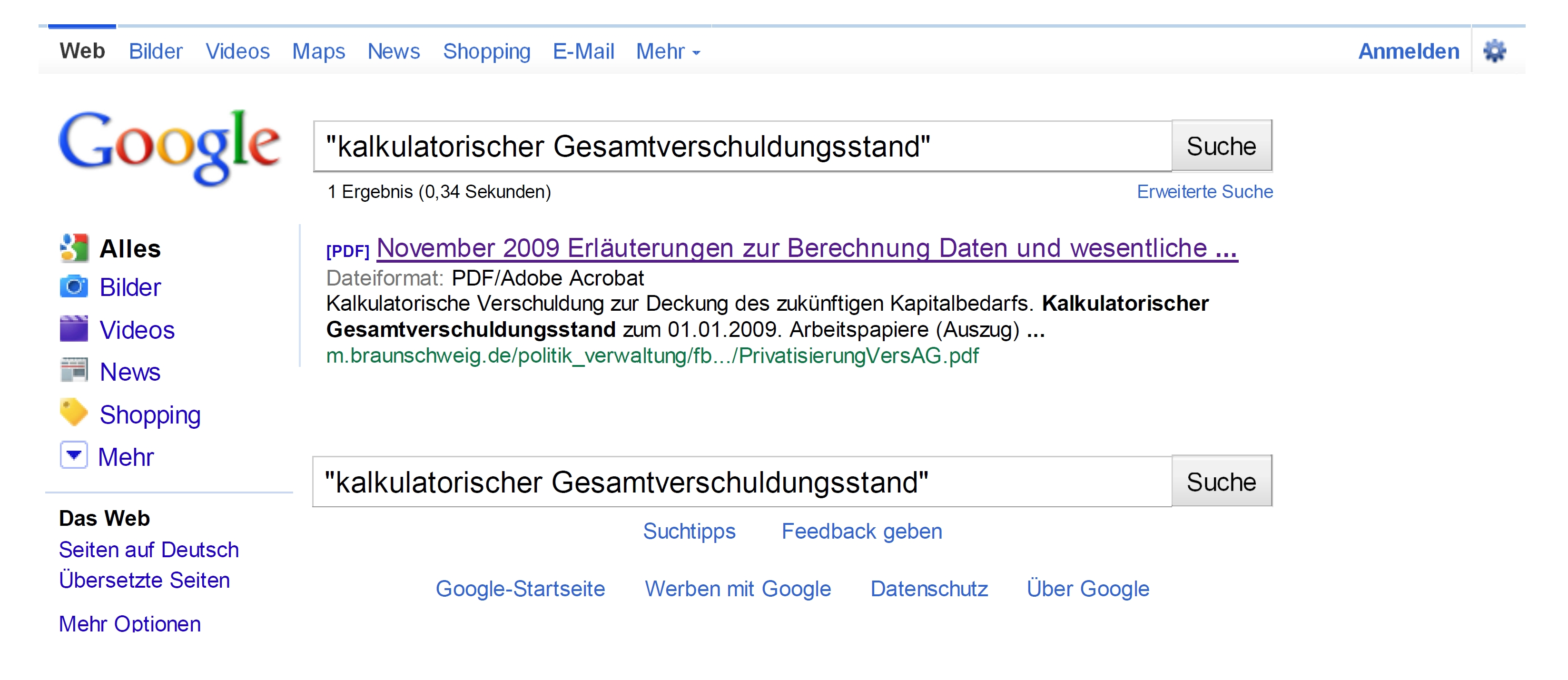
Task: Click the News newspaper icon in sidebar
Action: tap(74, 371)
